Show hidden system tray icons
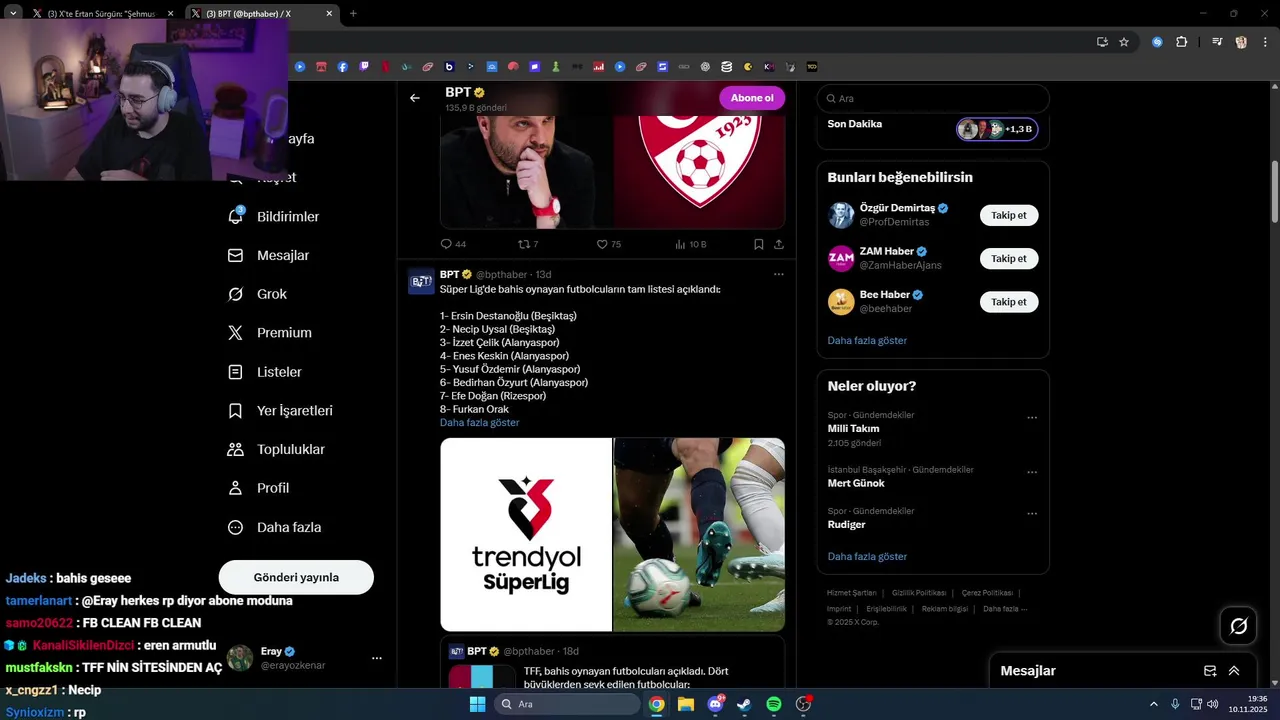Viewport: 1280px width, 720px height. (x=1154, y=704)
